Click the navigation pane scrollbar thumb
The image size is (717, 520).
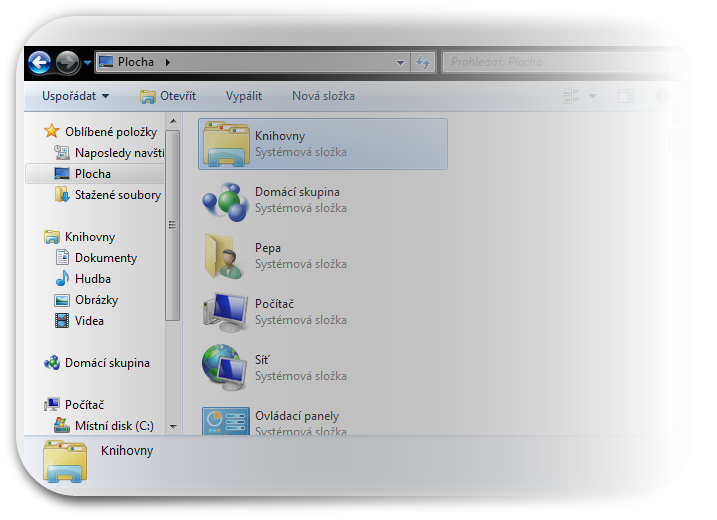(x=172, y=225)
